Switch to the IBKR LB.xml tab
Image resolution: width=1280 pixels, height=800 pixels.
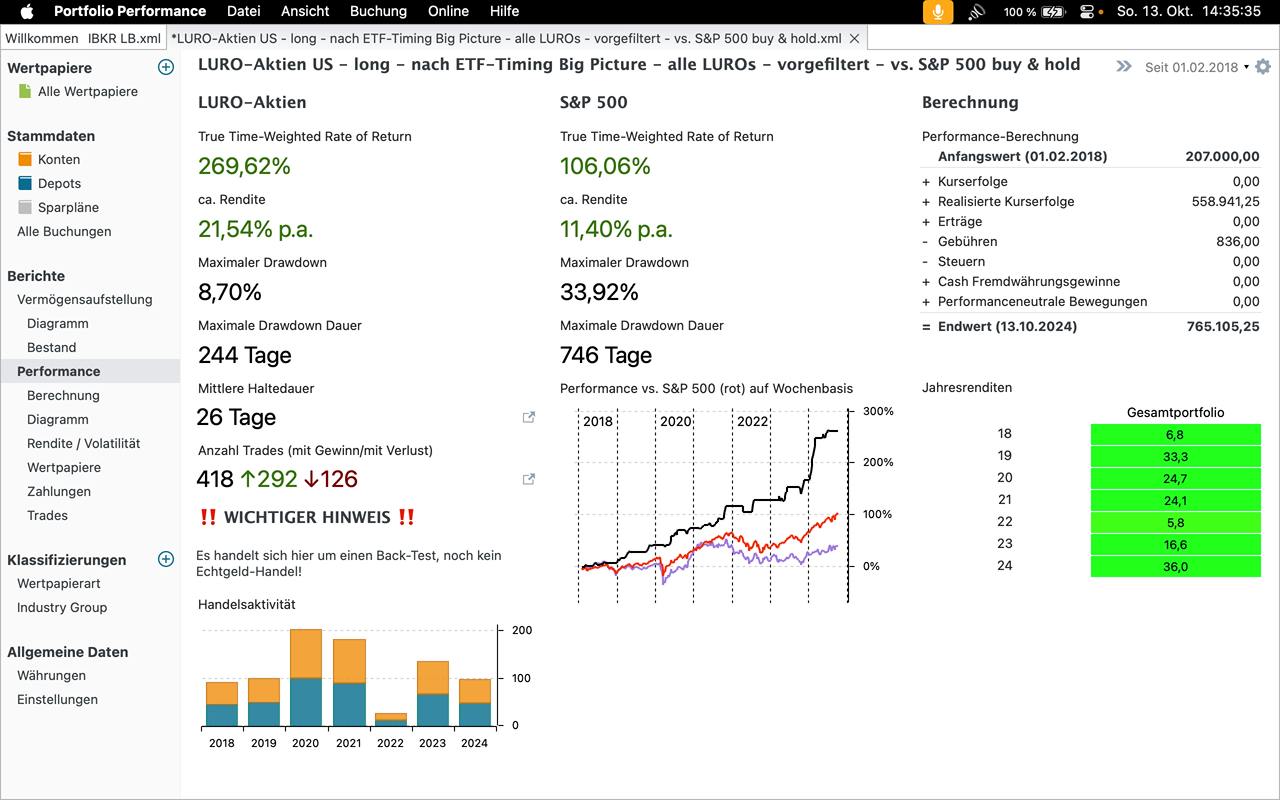pyautogui.click(x=124, y=38)
